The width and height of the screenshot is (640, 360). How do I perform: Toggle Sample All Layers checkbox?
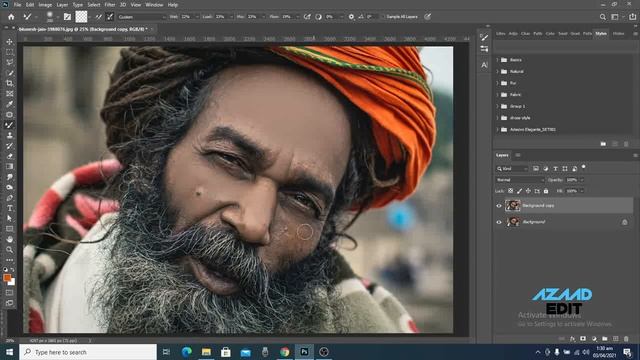click(x=383, y=17)
